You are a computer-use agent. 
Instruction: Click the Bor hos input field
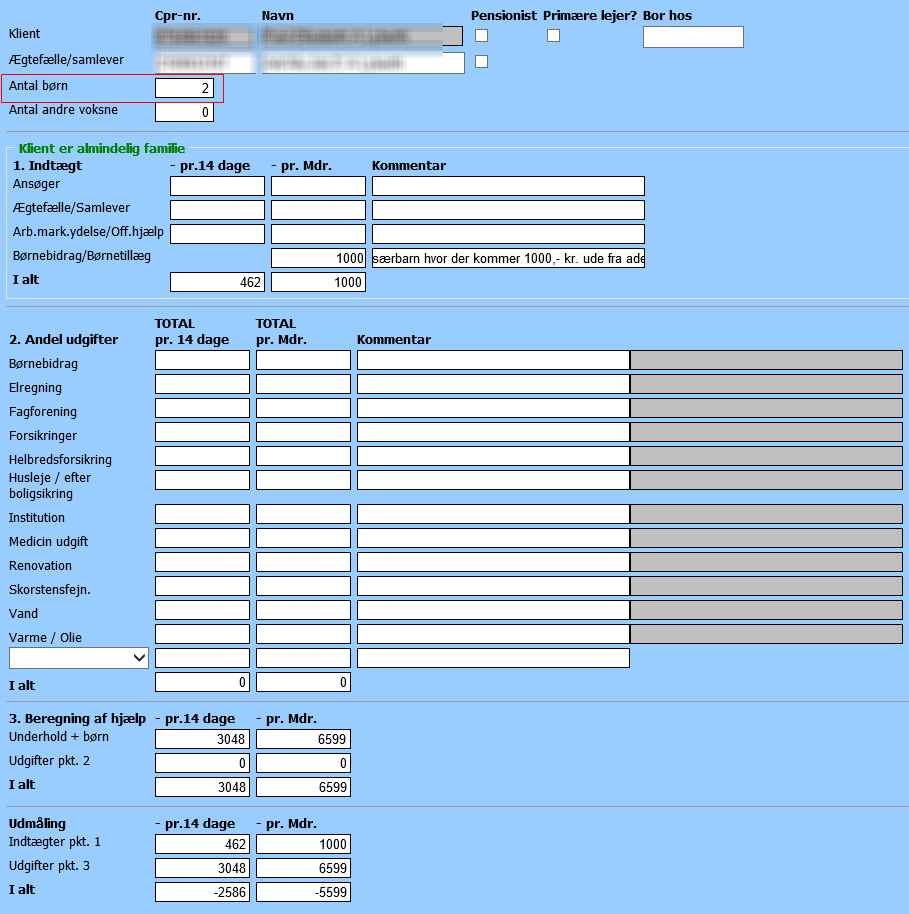[693, 37]
